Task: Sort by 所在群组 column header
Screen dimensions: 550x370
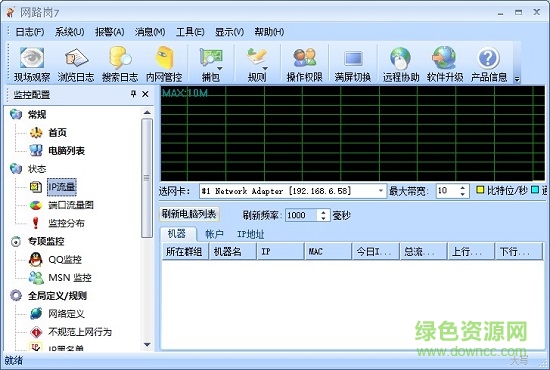Action: click(x=185, y=251)
